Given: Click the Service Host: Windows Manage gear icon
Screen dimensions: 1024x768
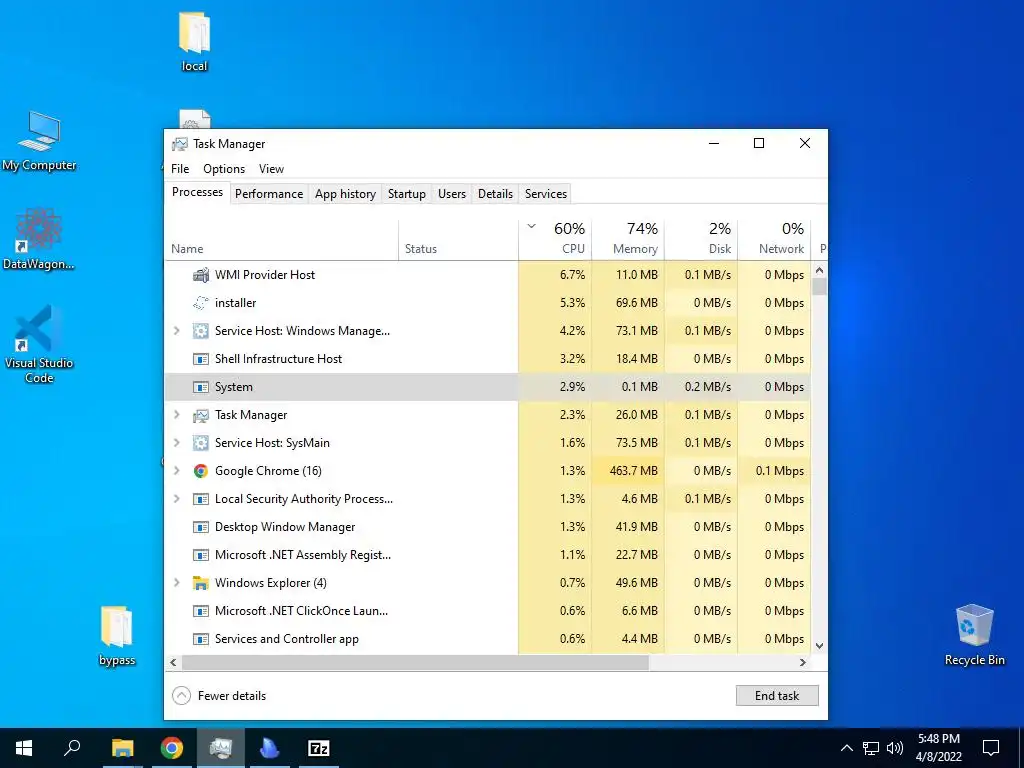Looking at the screenshot, I should [201, 331].
